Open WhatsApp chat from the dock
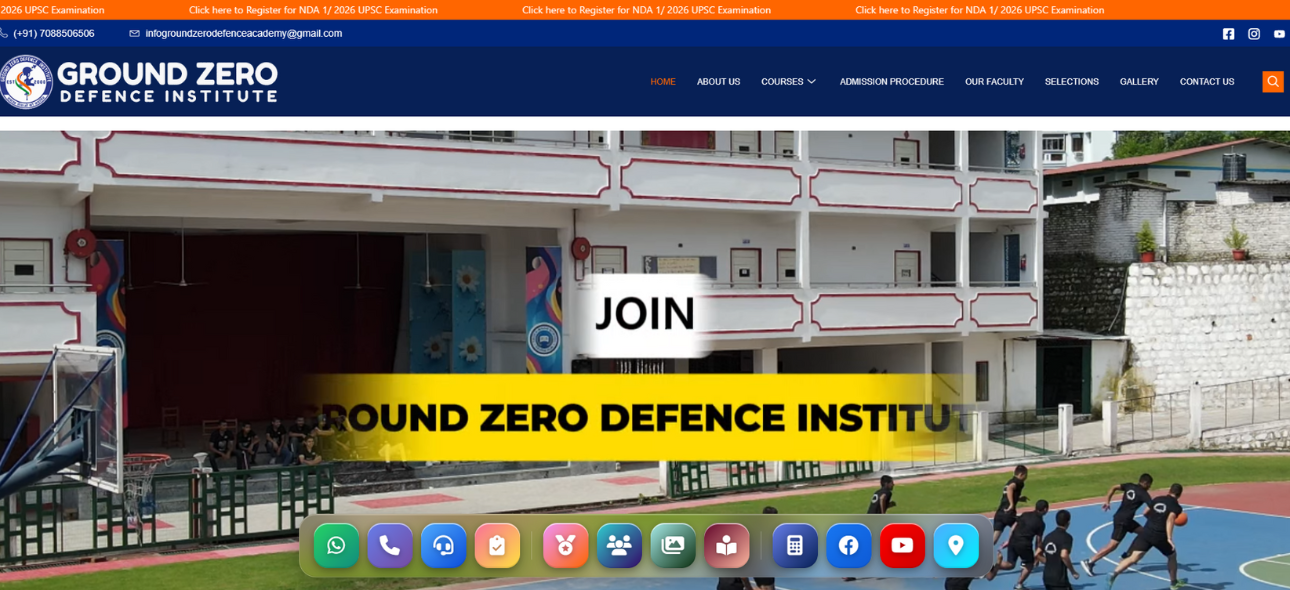Viewport: 1290px width, 590px height. [336, 546]
